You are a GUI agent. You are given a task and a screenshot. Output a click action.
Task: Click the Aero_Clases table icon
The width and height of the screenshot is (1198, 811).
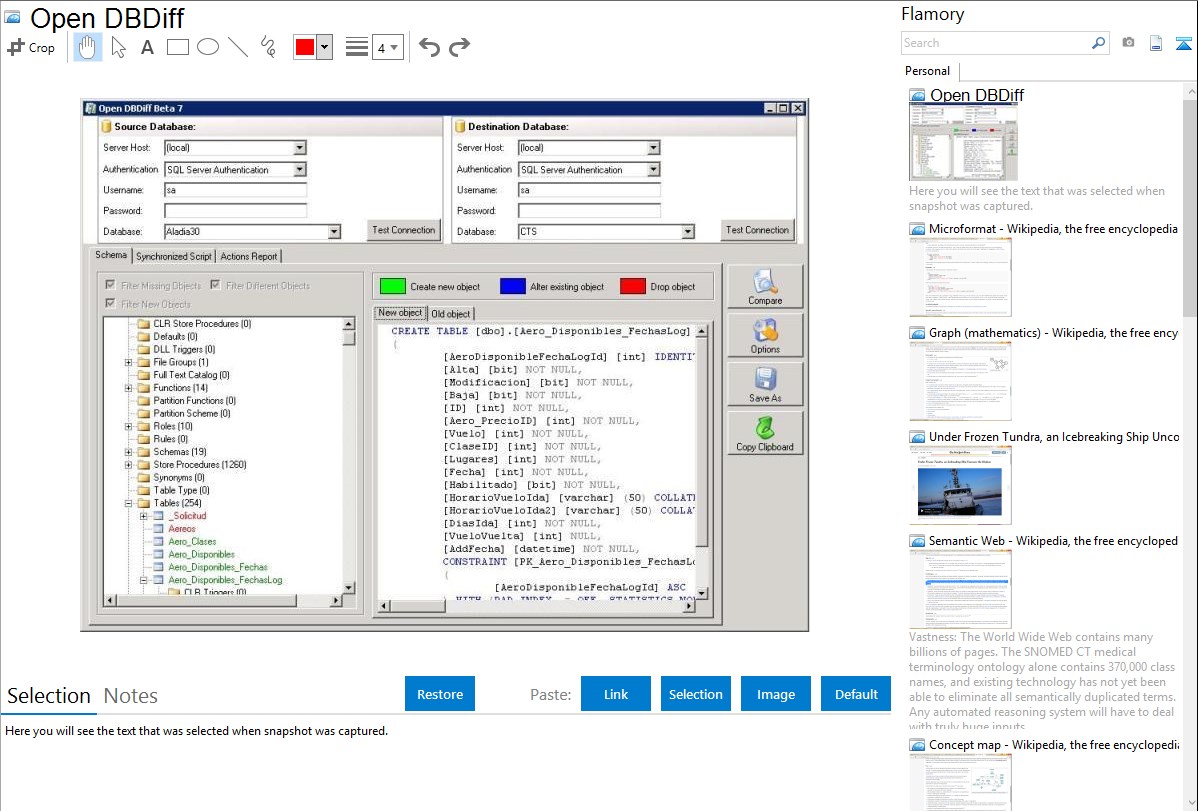click(159, 541)
